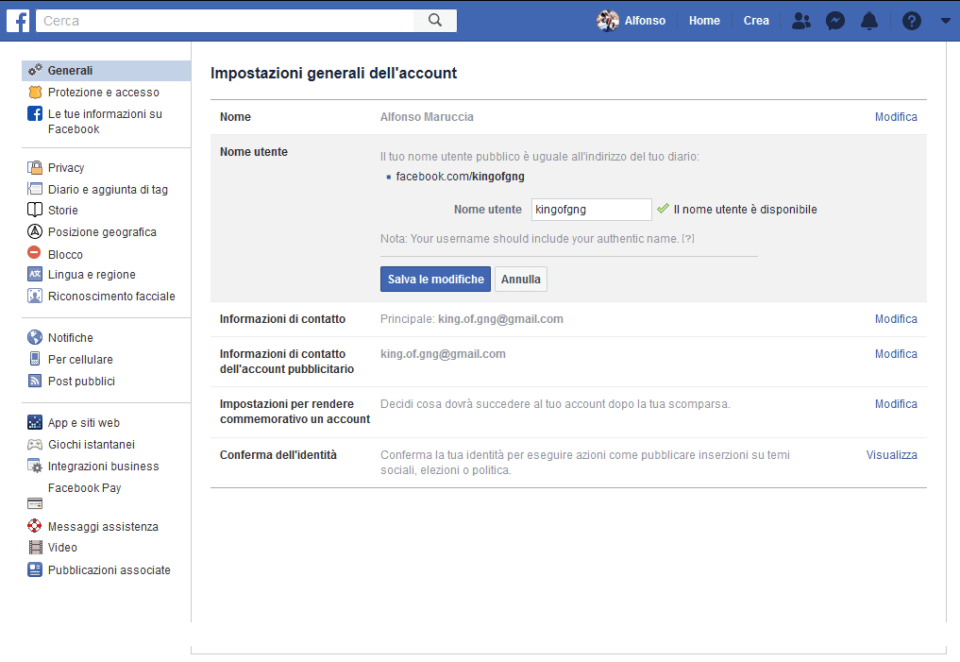
Task: Open Riconoscimento facciale settings icon
Action: pos(35,295)
